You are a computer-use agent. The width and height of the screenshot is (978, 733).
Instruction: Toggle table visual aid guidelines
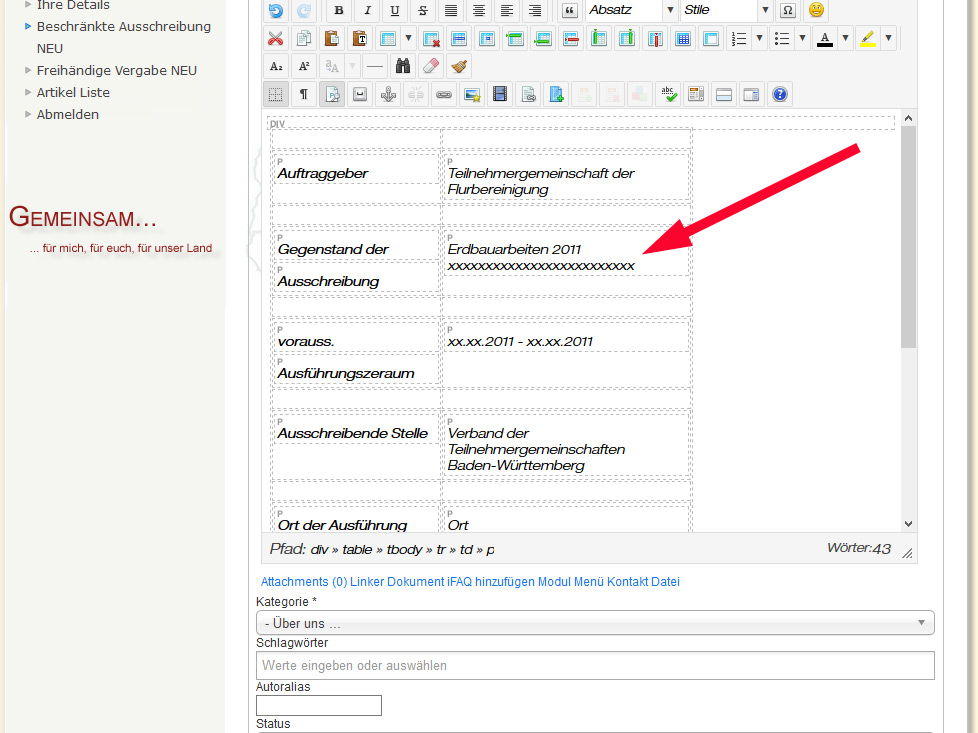(x=275, y=95)
